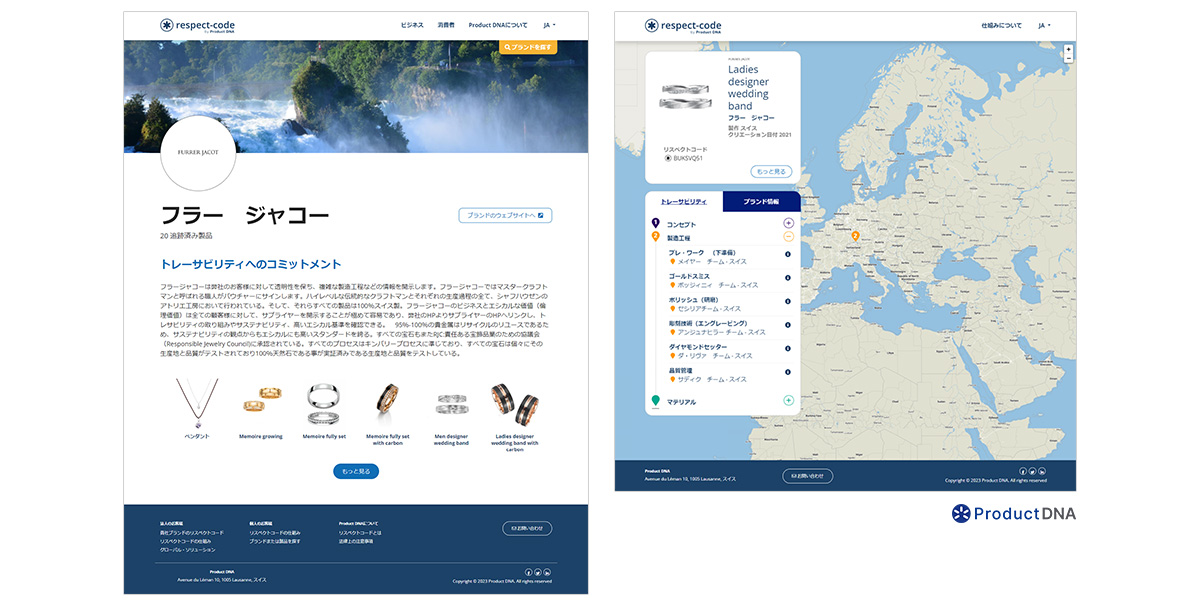Select the トレーサビリティへのコミットメント heading

[x=251, y=264]
